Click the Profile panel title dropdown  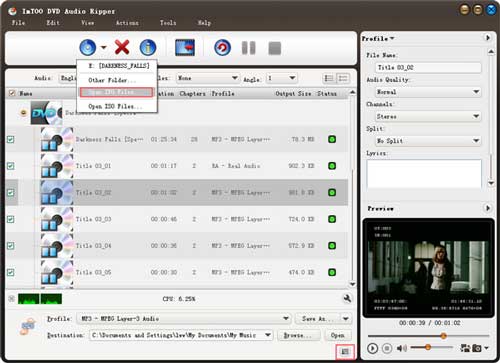pyautogui.click(x=378, y=39)
